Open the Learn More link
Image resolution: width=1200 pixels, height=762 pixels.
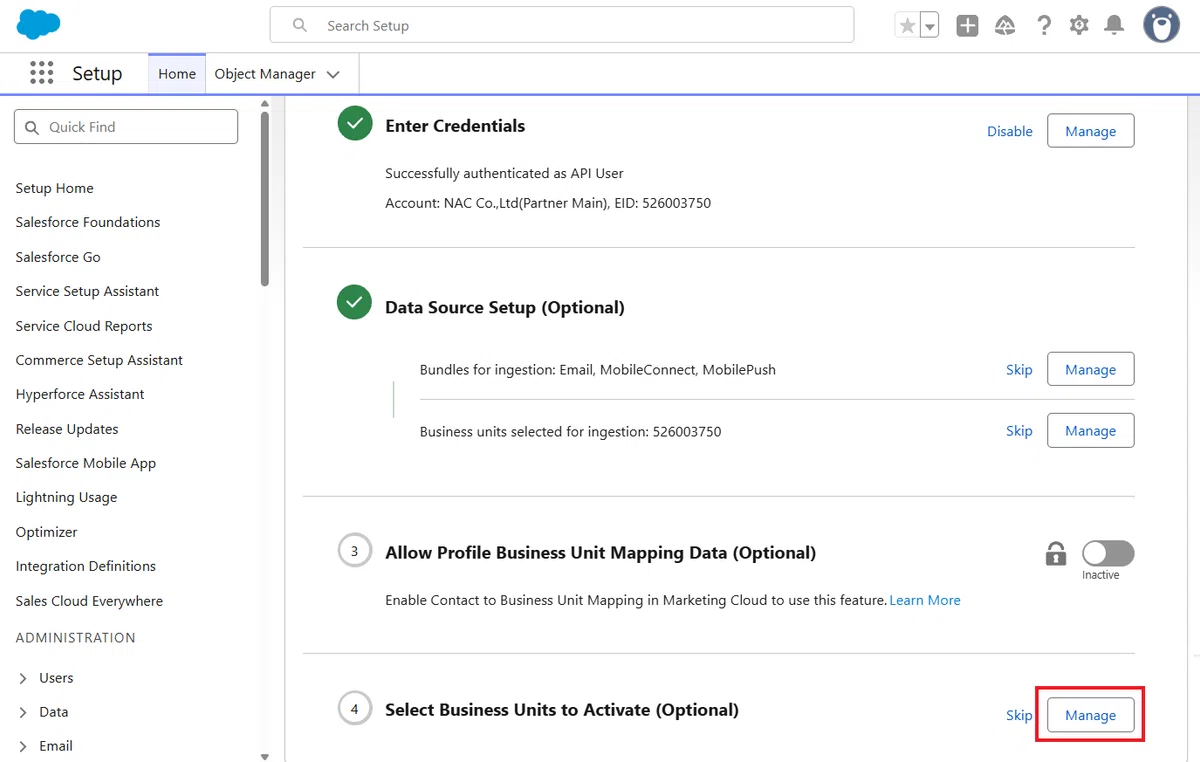pos(925,600)
